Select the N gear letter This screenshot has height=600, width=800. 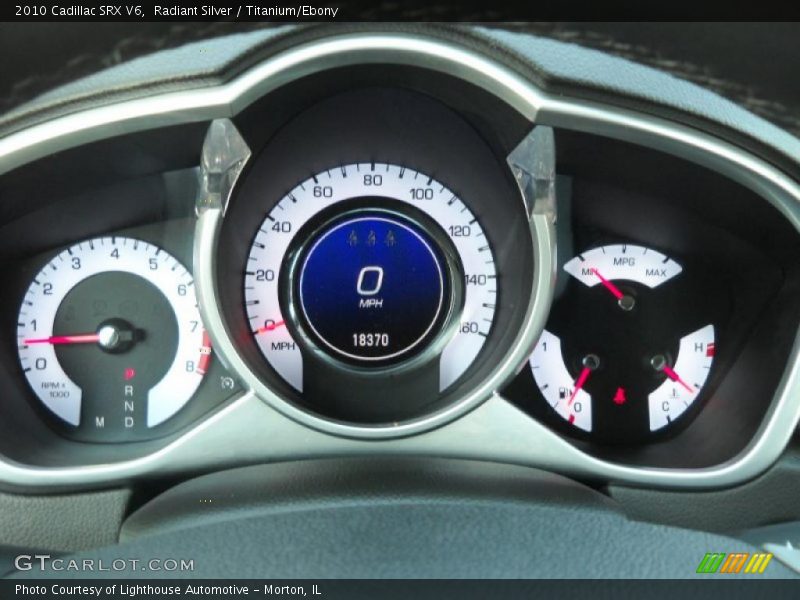129,406
